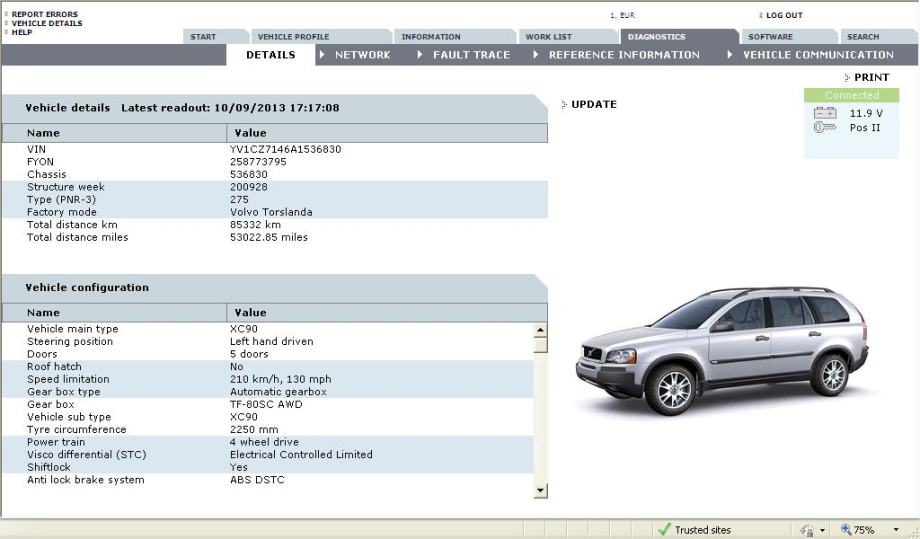Viewport: 920px width, 539px height.
Task: Click the Speed limitation value 210 km/h, 130 mph
Action: [x=280, y=379]
